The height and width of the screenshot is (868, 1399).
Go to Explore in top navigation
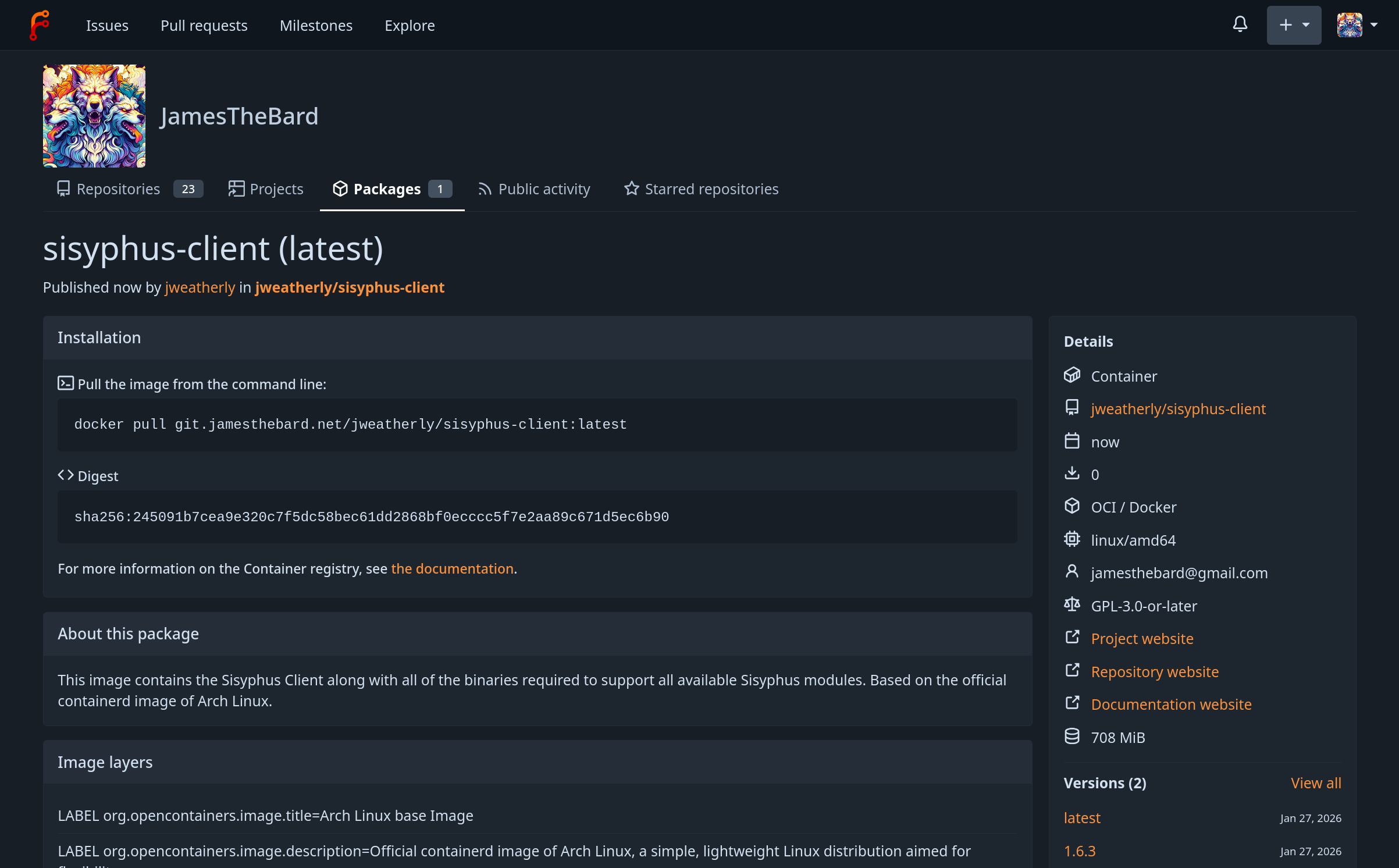[410, 26]
